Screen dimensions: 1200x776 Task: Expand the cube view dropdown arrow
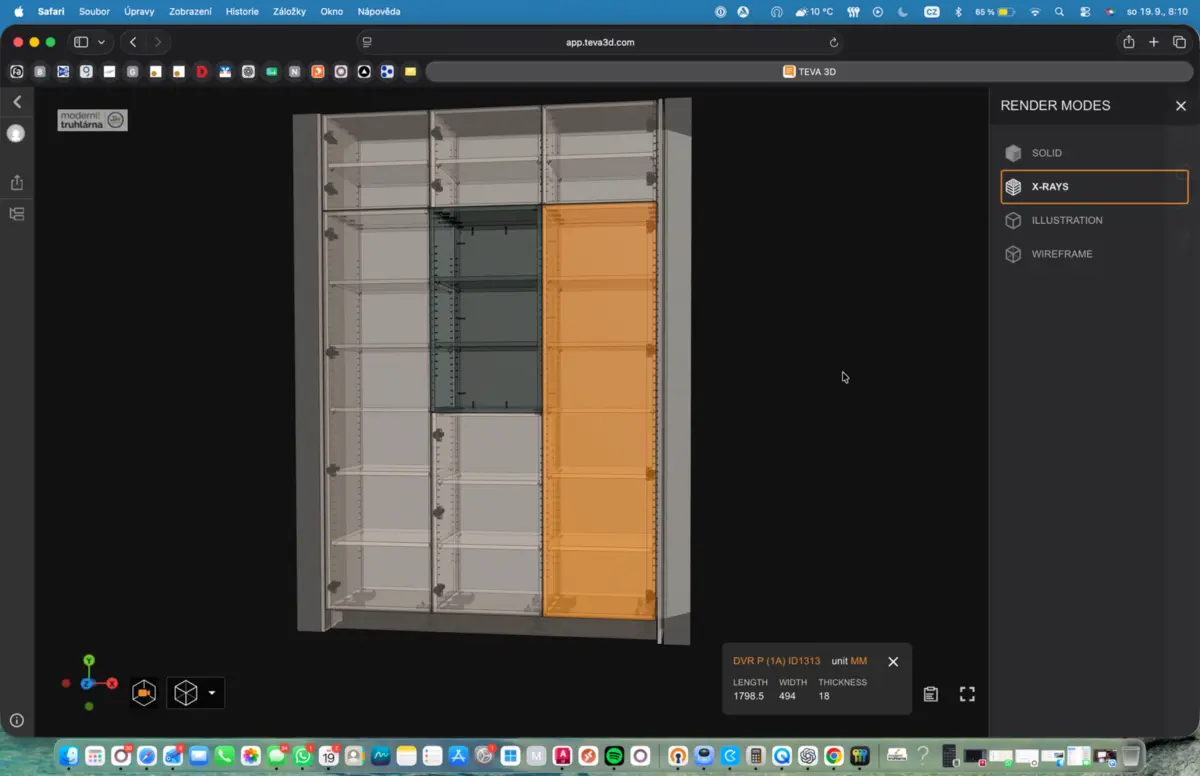click(212, 693)
